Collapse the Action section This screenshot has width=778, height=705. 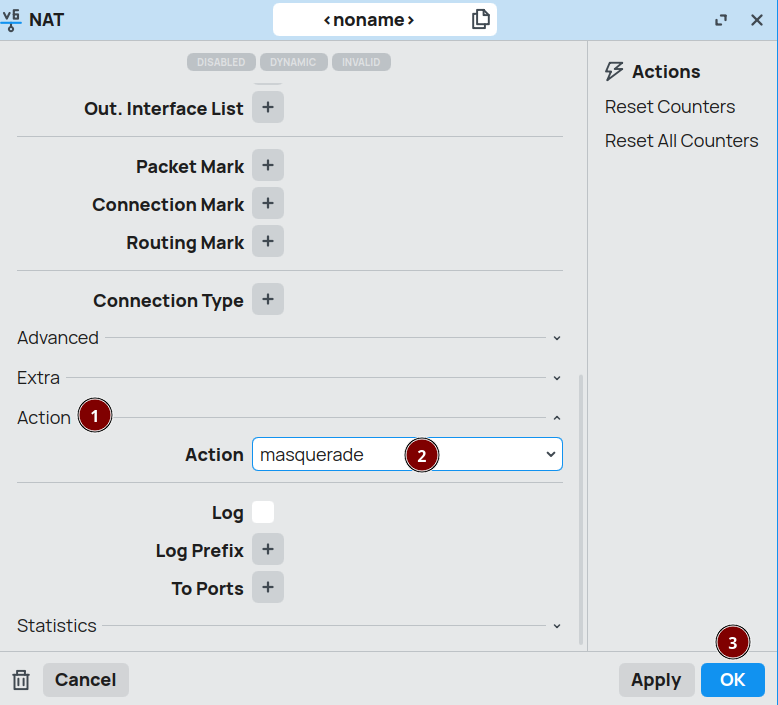click(x=557, y=418)
